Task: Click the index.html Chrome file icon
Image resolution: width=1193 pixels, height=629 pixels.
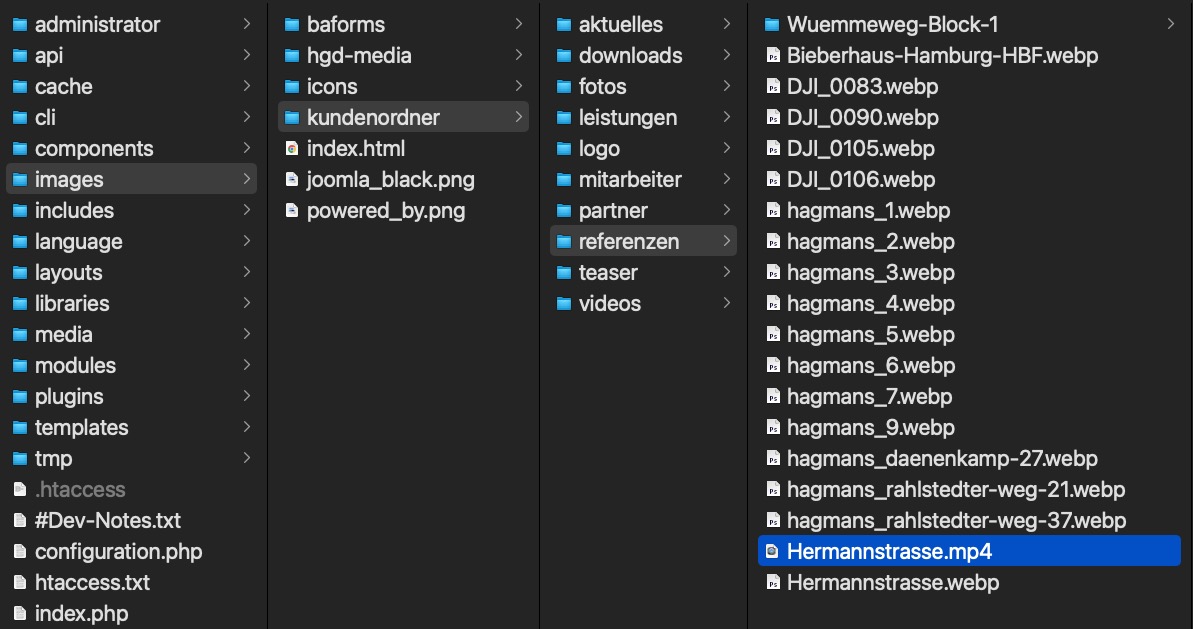Action: pos(292,148)
